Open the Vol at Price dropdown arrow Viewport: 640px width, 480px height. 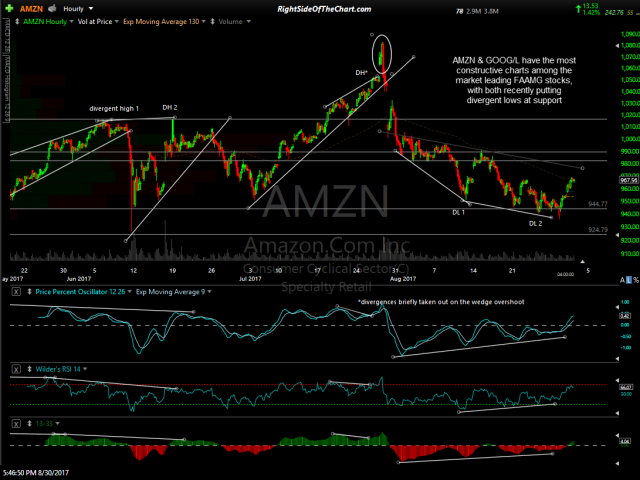[x=117, y=22]
